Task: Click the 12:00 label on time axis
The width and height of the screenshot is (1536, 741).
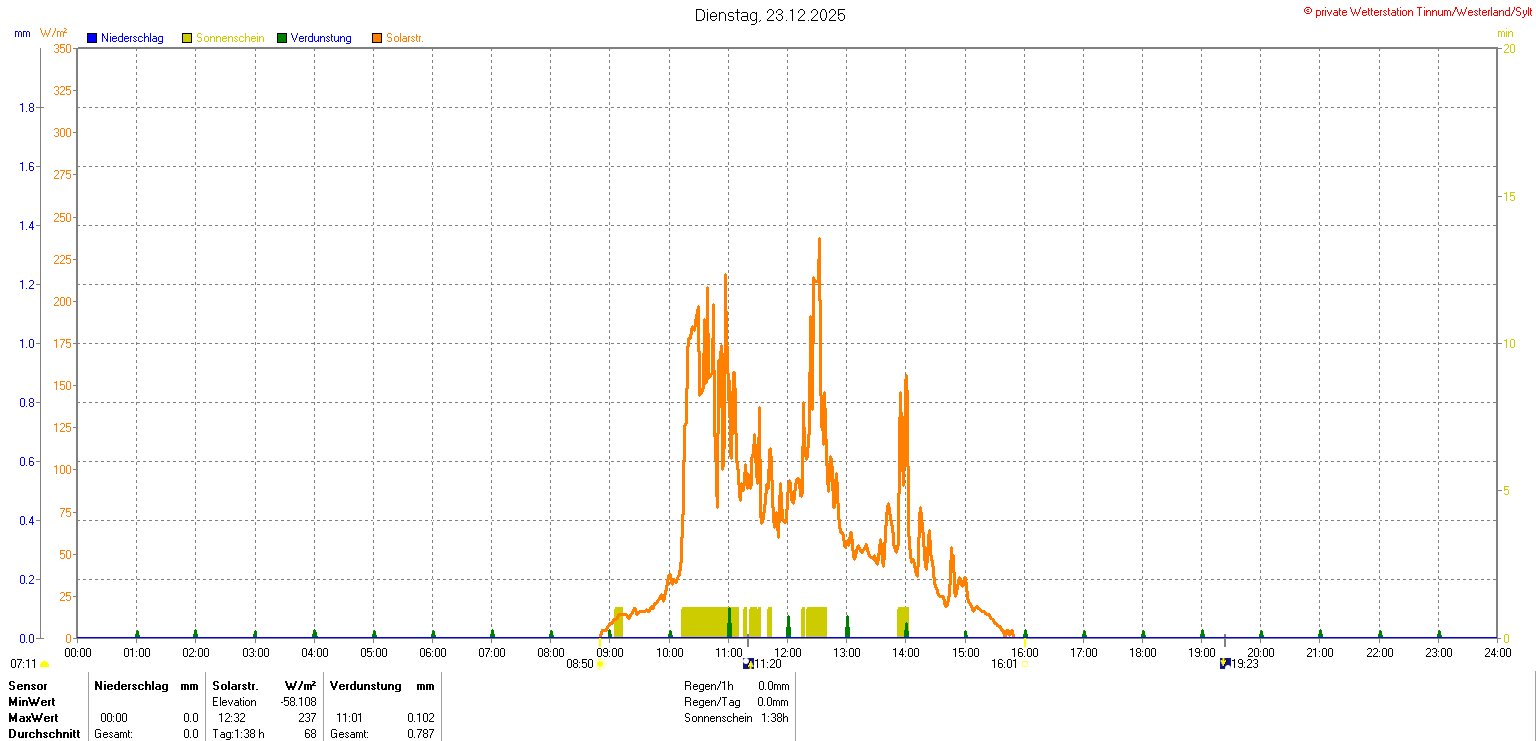Action: [x=788, y=653]
